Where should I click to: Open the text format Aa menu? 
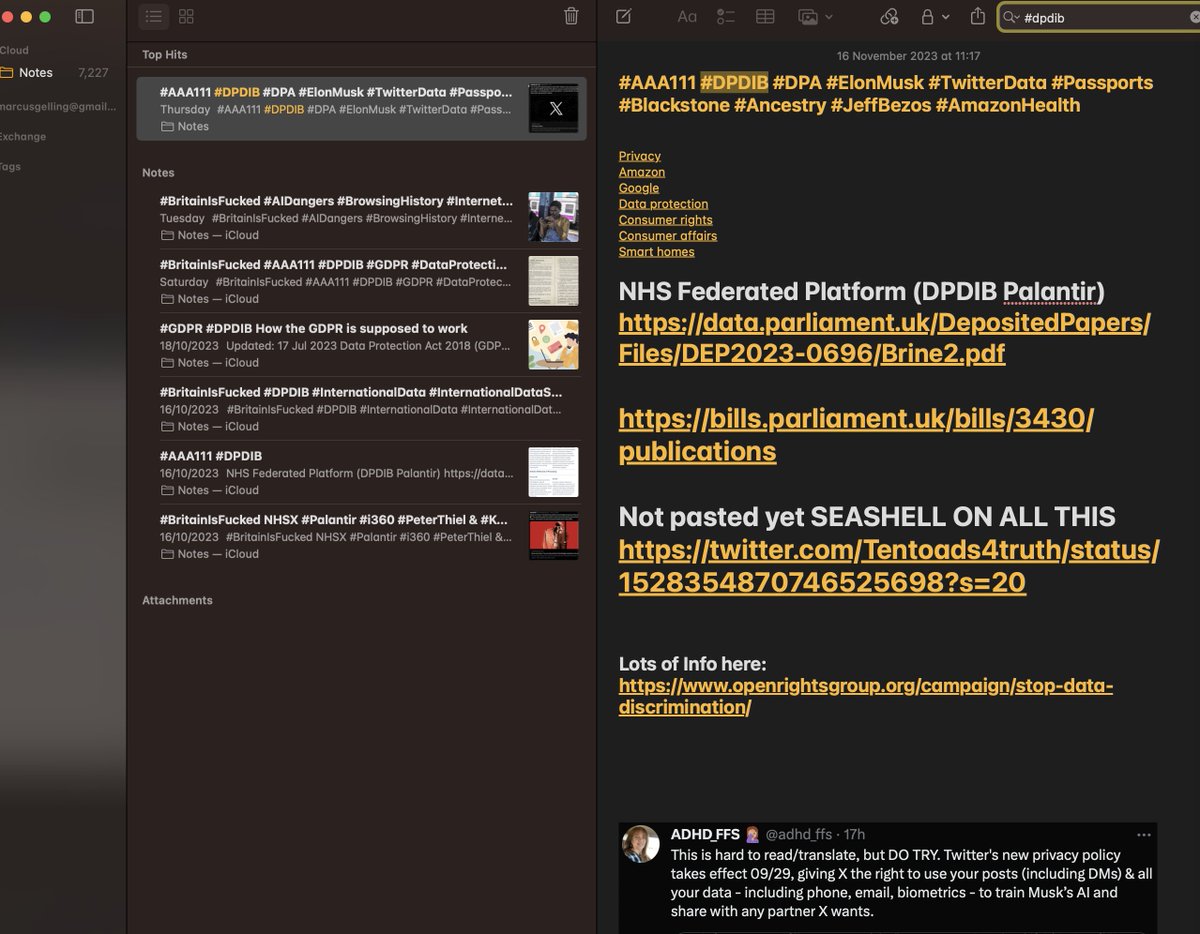point(687,17)
